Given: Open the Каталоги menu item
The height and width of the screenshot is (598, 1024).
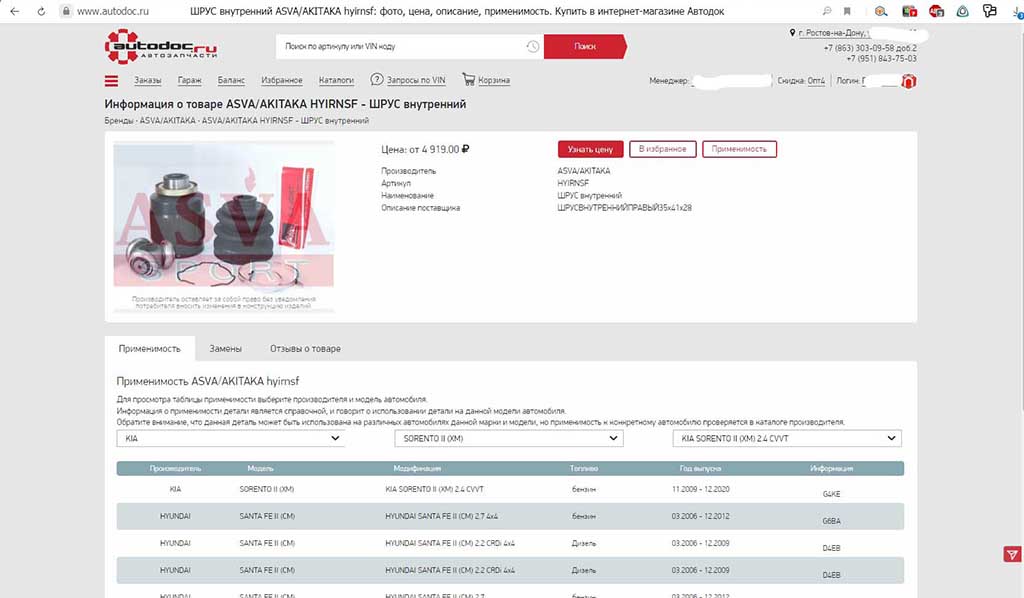Looking at the screenshot, I should [336, 81].
